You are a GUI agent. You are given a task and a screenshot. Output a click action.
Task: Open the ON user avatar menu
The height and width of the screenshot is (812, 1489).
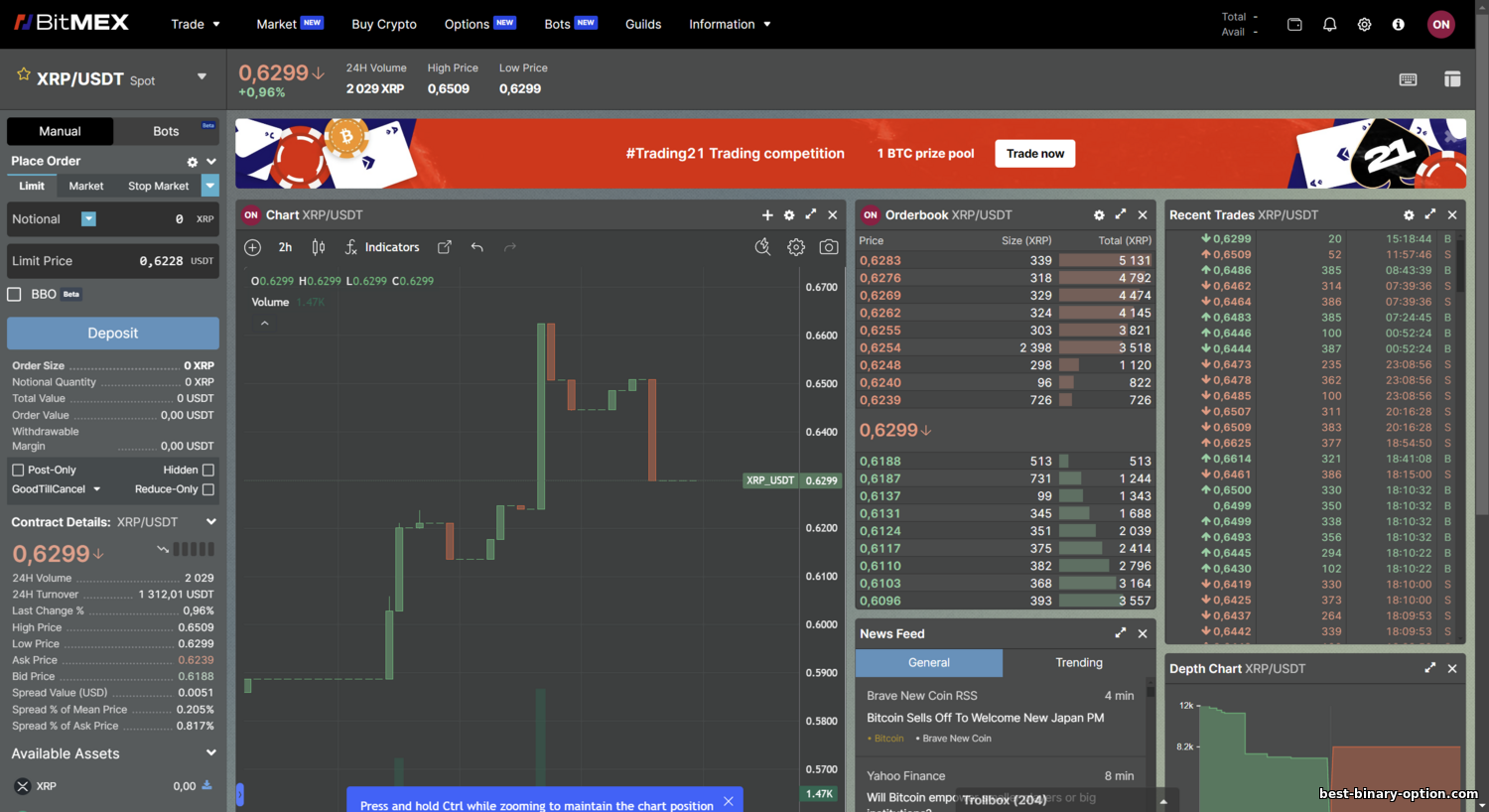click(1441, 24)
